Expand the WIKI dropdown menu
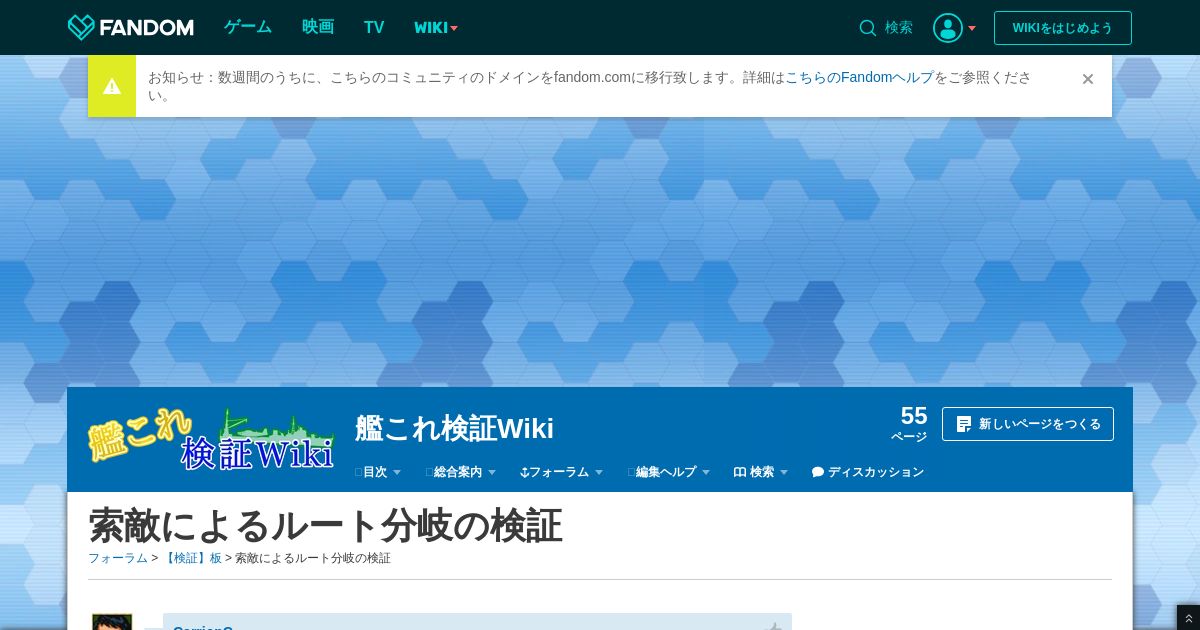Image resolution: width=1200 pixels, height=630 pixels. pos(436,28)
